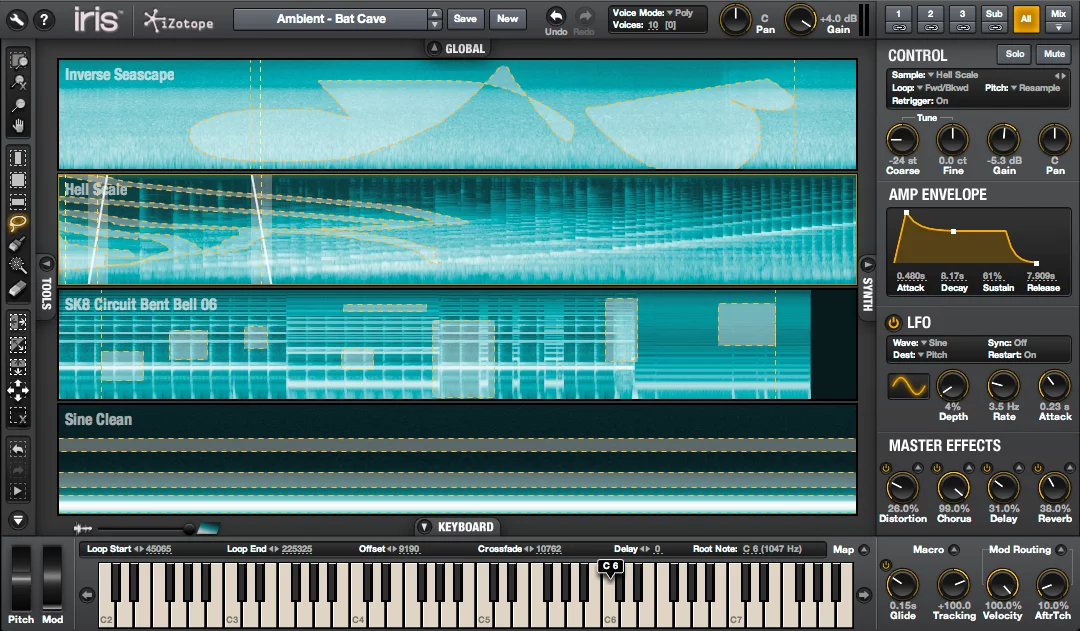Click the Save button
The height and width of the screenshot is (631, 1080).
tap(465, 18)
